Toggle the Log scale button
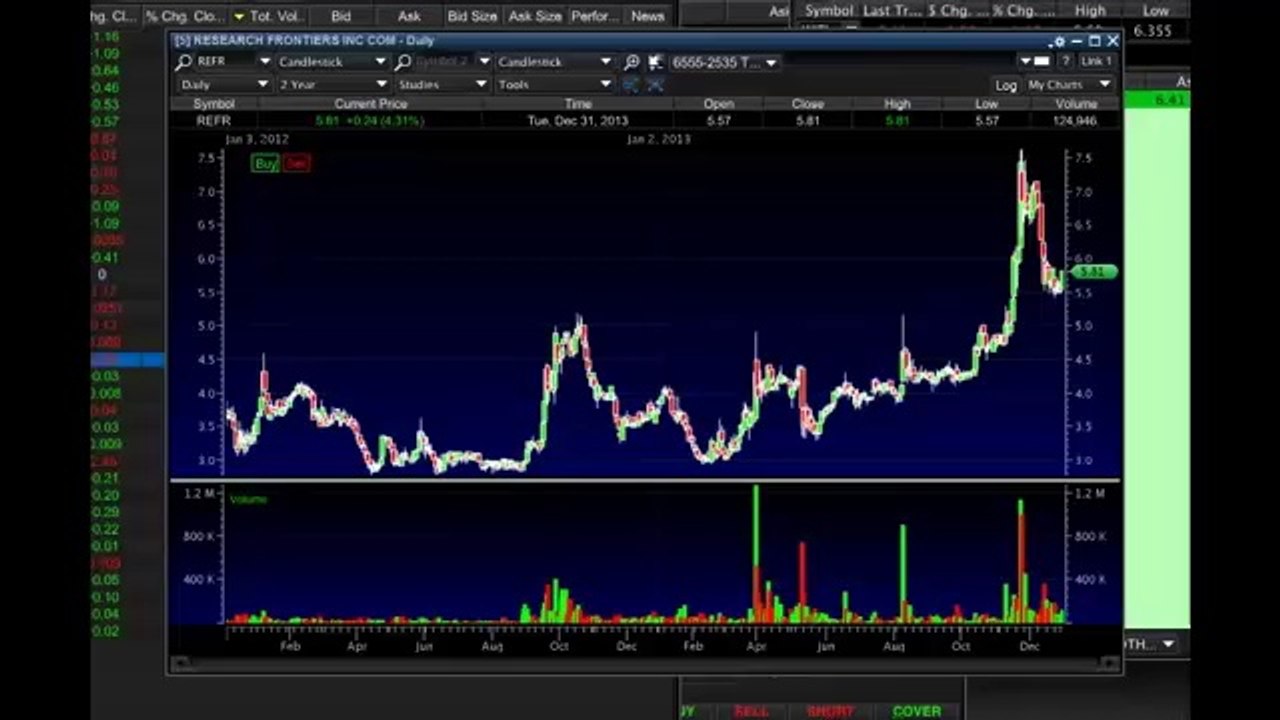 pos(1006,85)
